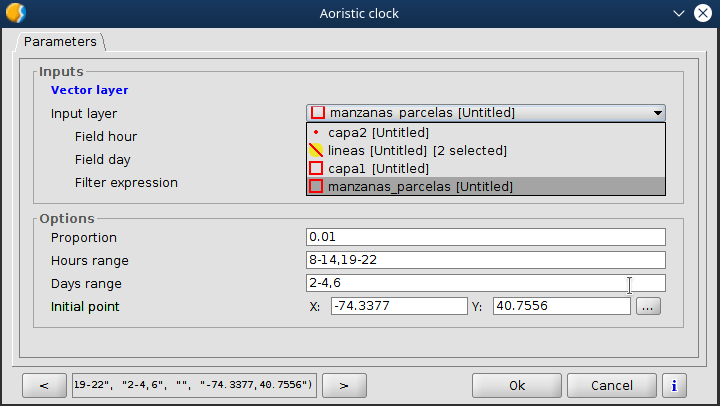720x406 pixels.
Task: Click the Proportion input field
Action: tap(485, 237)
